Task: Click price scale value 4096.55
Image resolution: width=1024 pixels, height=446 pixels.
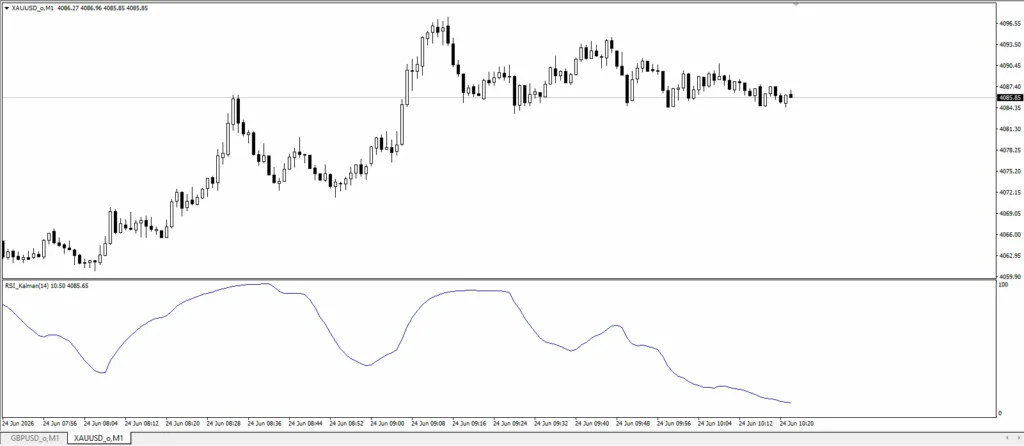Action: click(x=1010, y=24)
